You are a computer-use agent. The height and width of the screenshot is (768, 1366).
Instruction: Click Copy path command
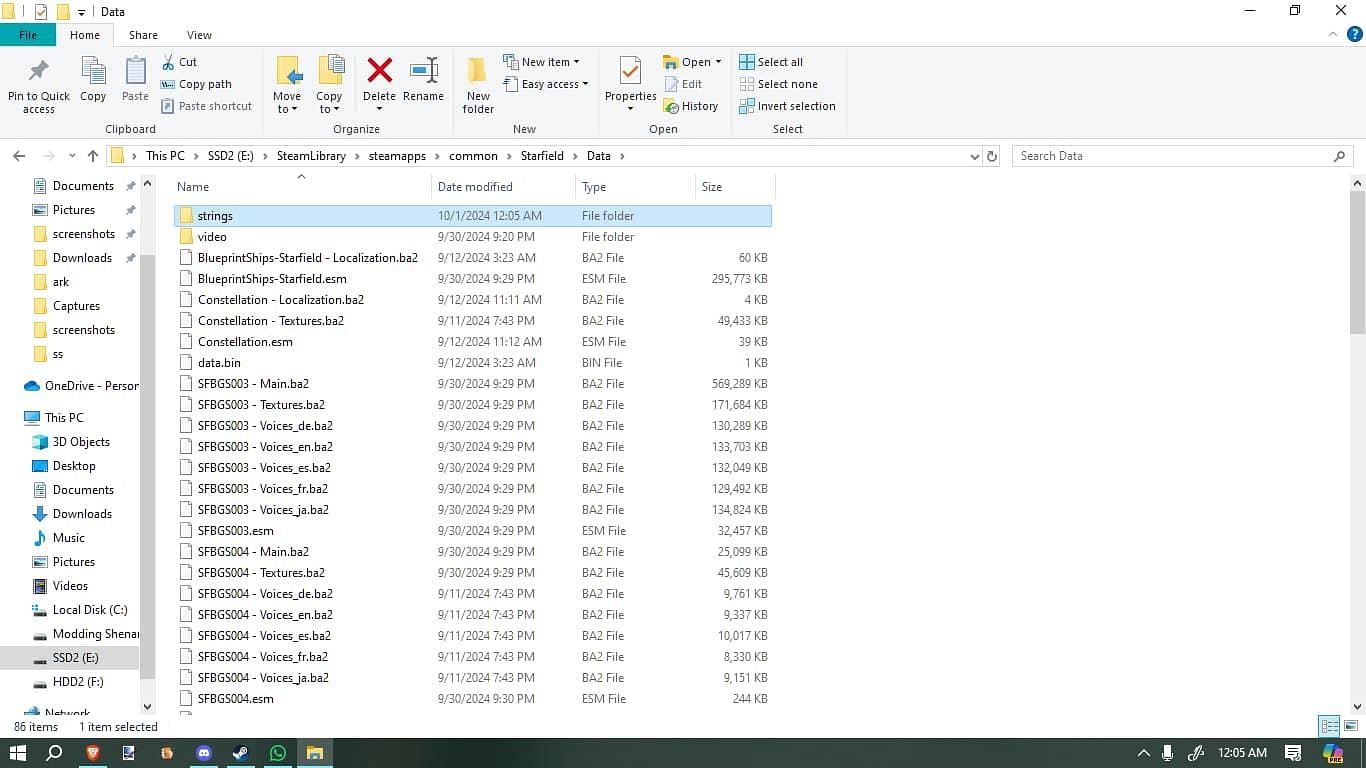point(196,84)
